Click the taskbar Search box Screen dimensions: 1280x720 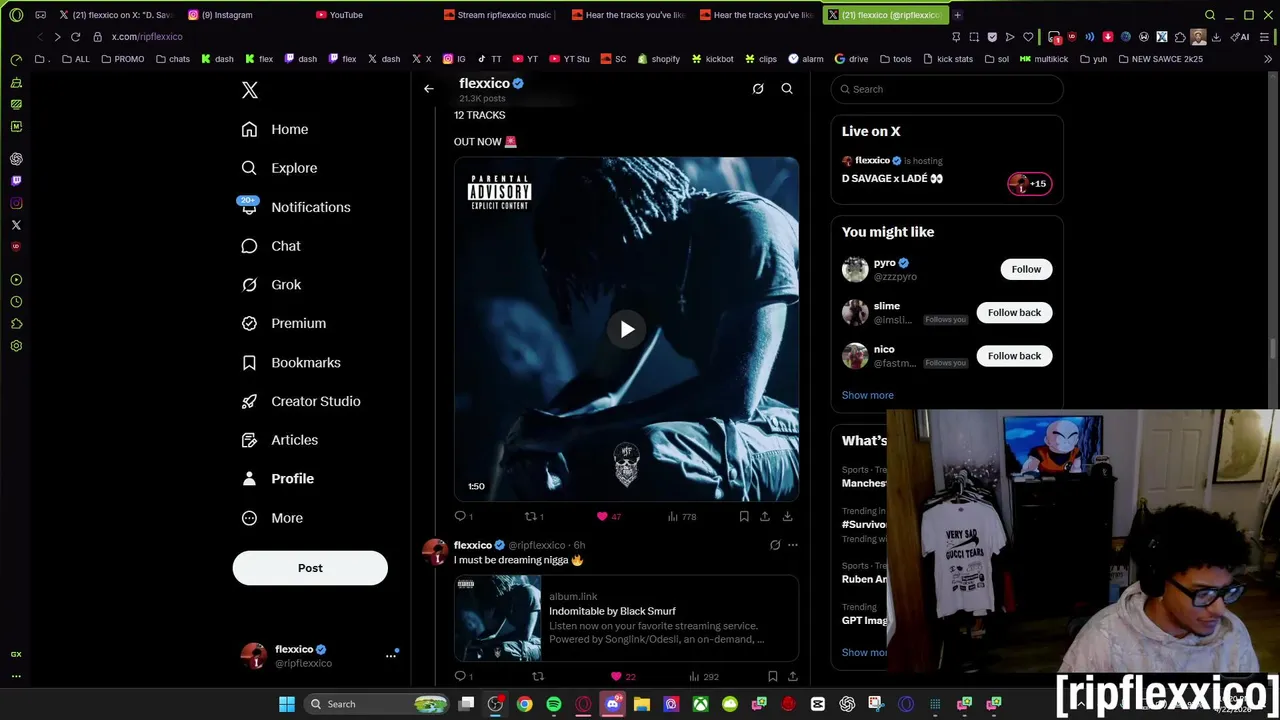click(378, 704)
